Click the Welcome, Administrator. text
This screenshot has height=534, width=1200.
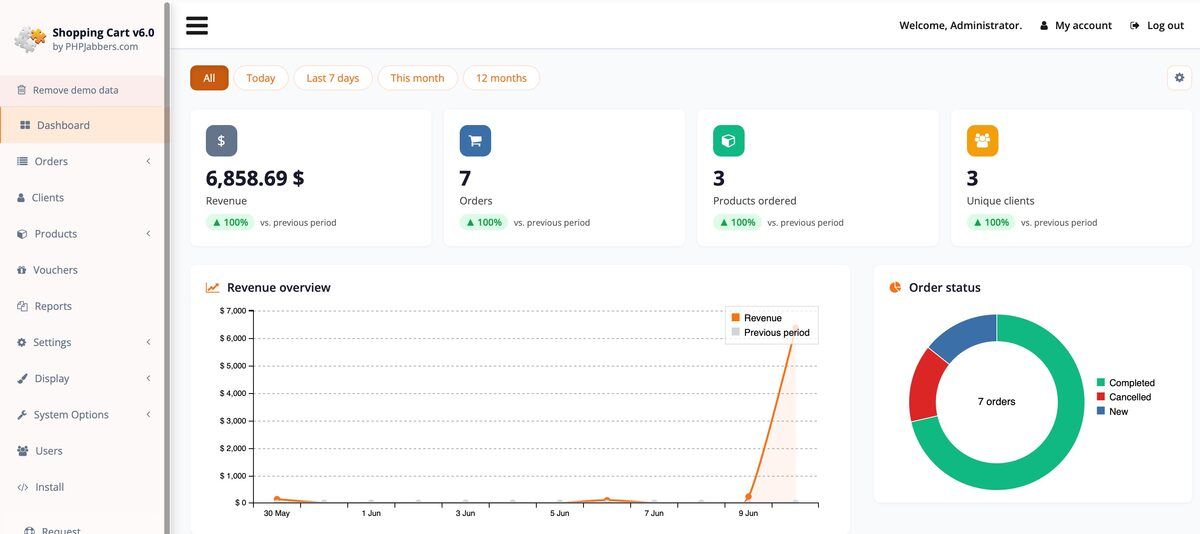tap(961, 26)
